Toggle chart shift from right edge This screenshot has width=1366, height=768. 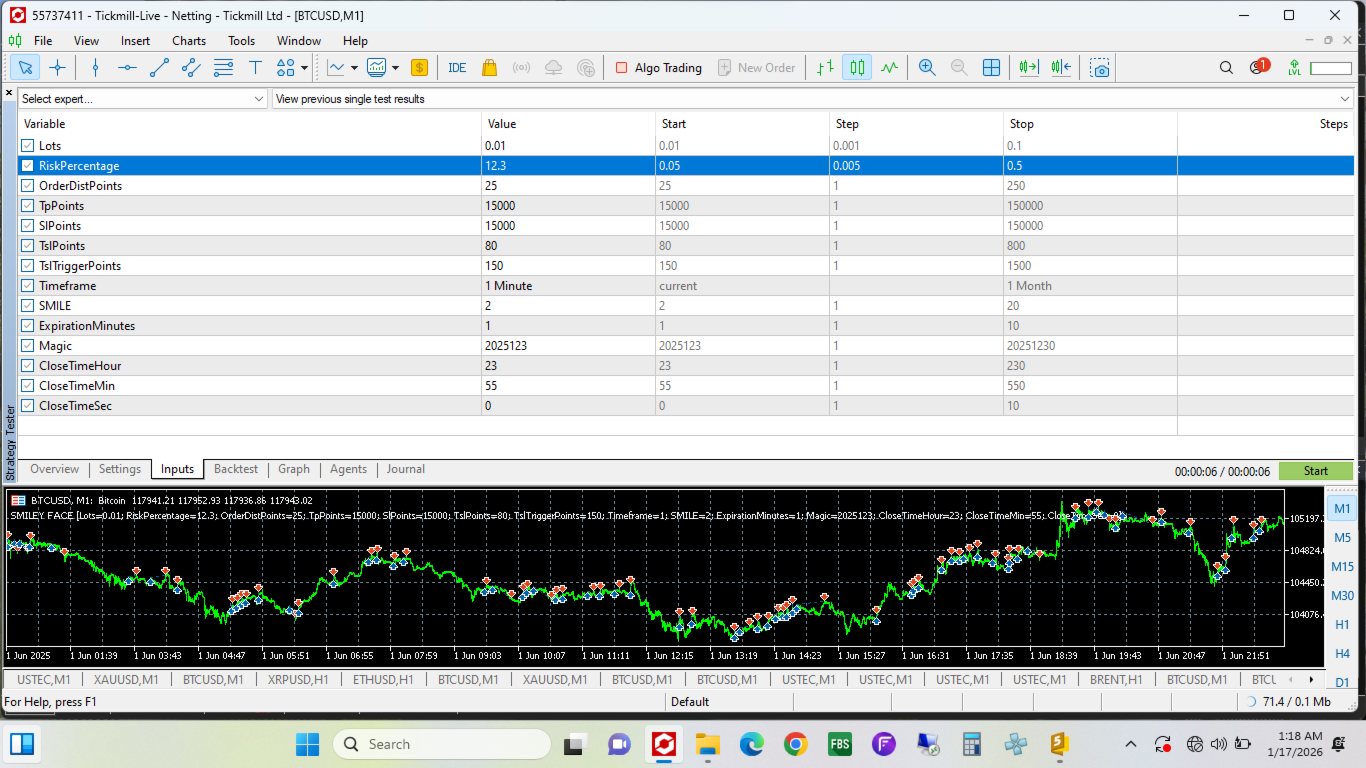coord(1060,68)
